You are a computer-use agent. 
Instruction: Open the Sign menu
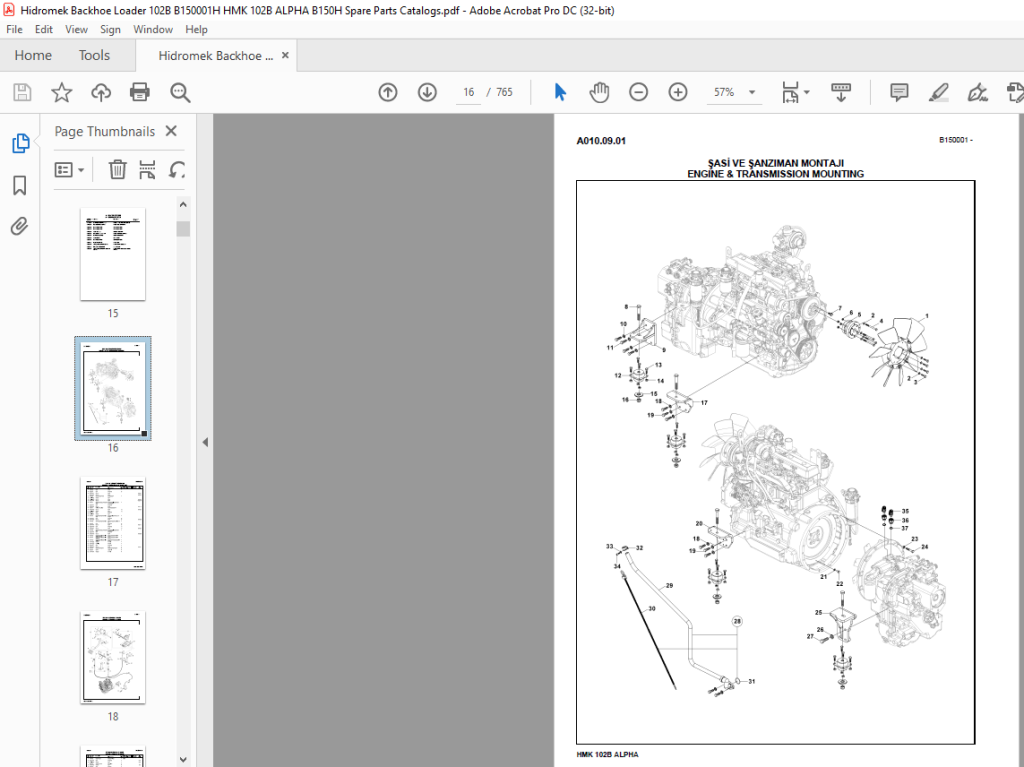tap(110, 29)
